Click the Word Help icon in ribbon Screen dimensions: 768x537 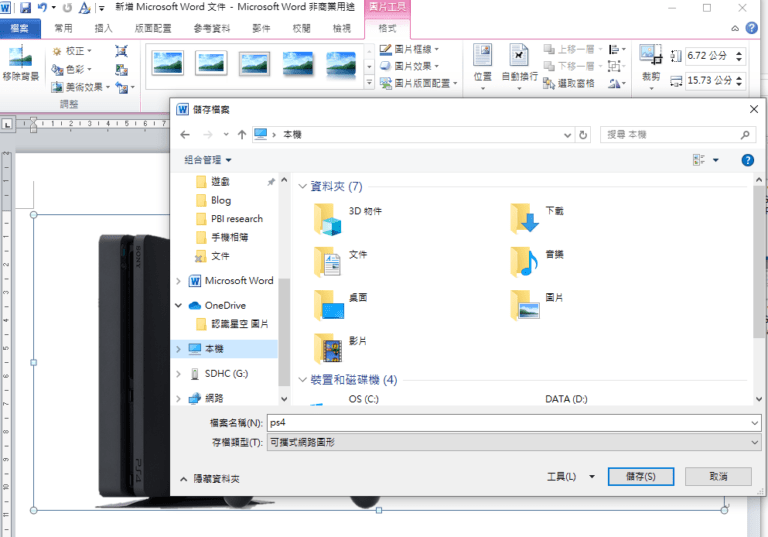[x=751, y=28]
